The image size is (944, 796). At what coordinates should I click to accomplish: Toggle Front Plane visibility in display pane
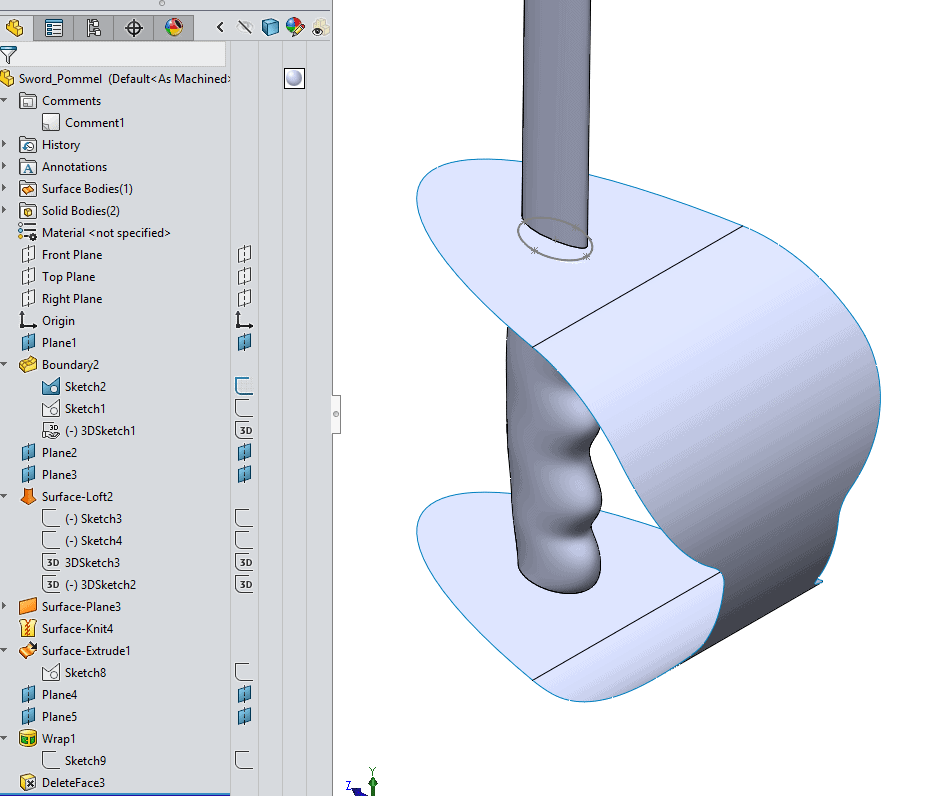coord(244,255)
